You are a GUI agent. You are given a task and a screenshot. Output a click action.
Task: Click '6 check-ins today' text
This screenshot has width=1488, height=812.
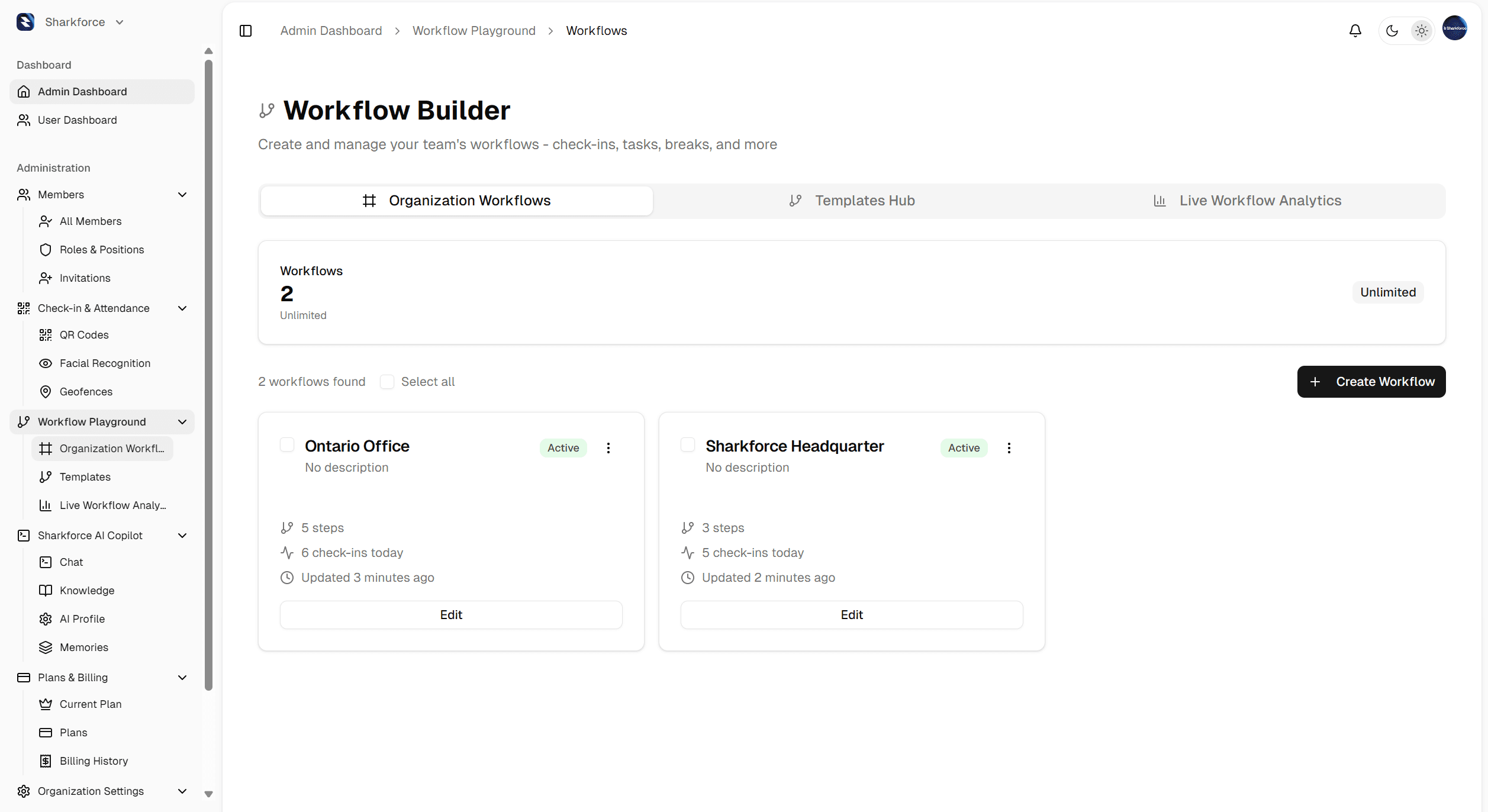click(352, 553)
